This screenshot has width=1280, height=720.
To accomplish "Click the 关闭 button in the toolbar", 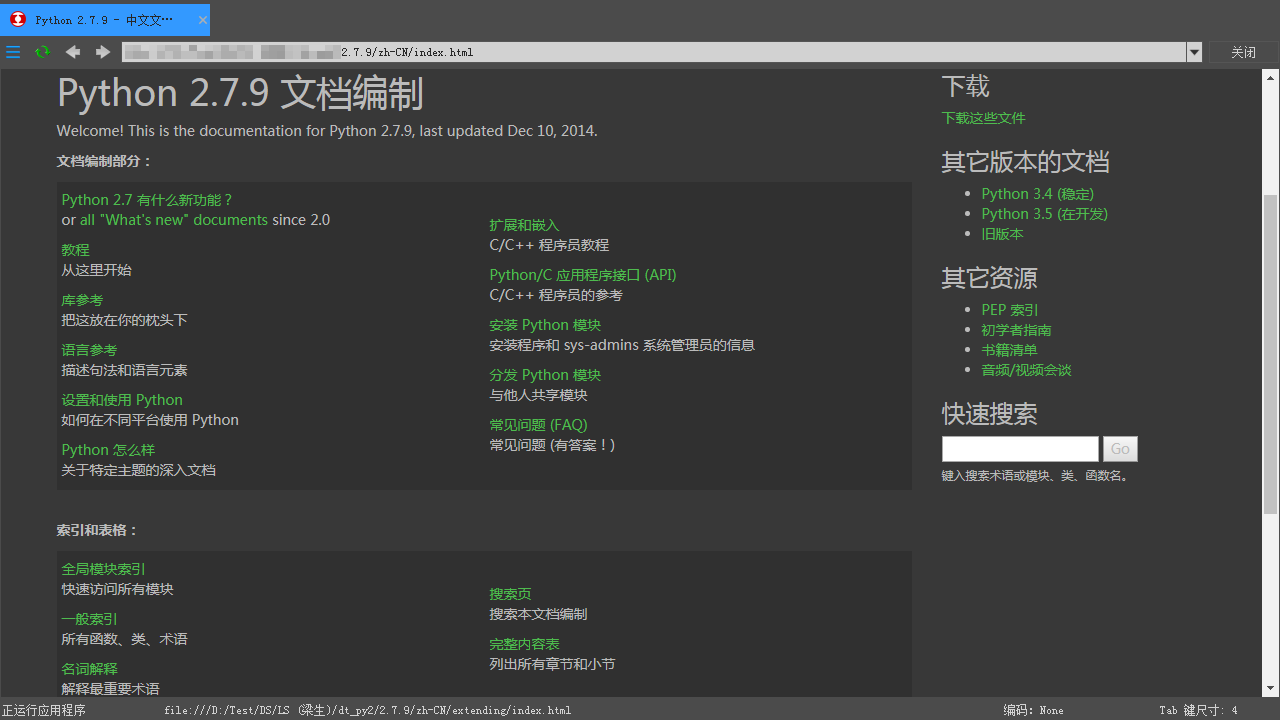I will [1243, 52].
